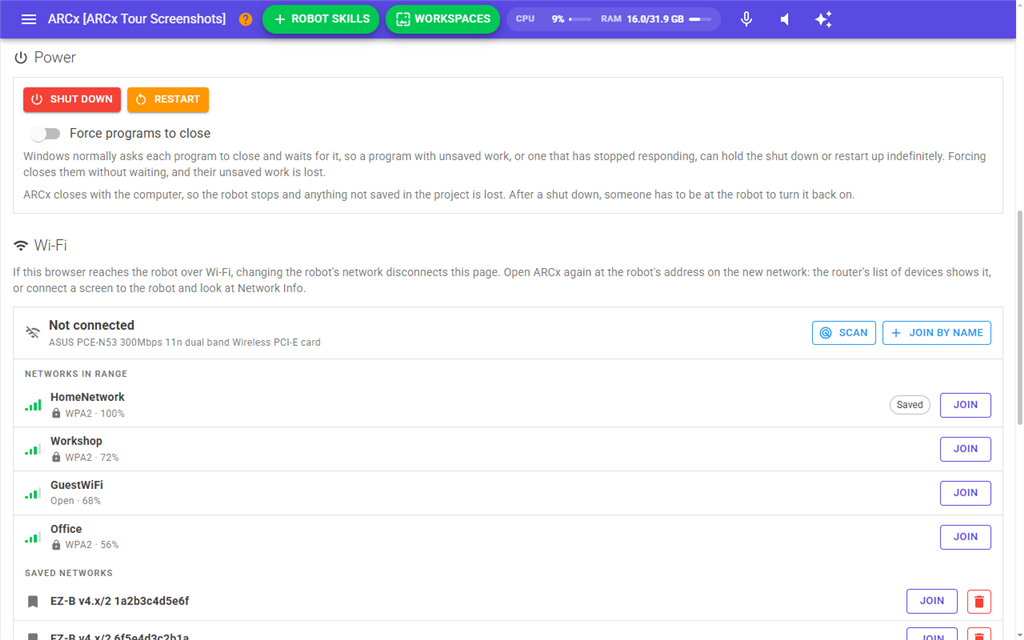The image size is (1024, 640).
Task: Click the CPU usage bar
Action: point(580,19)
